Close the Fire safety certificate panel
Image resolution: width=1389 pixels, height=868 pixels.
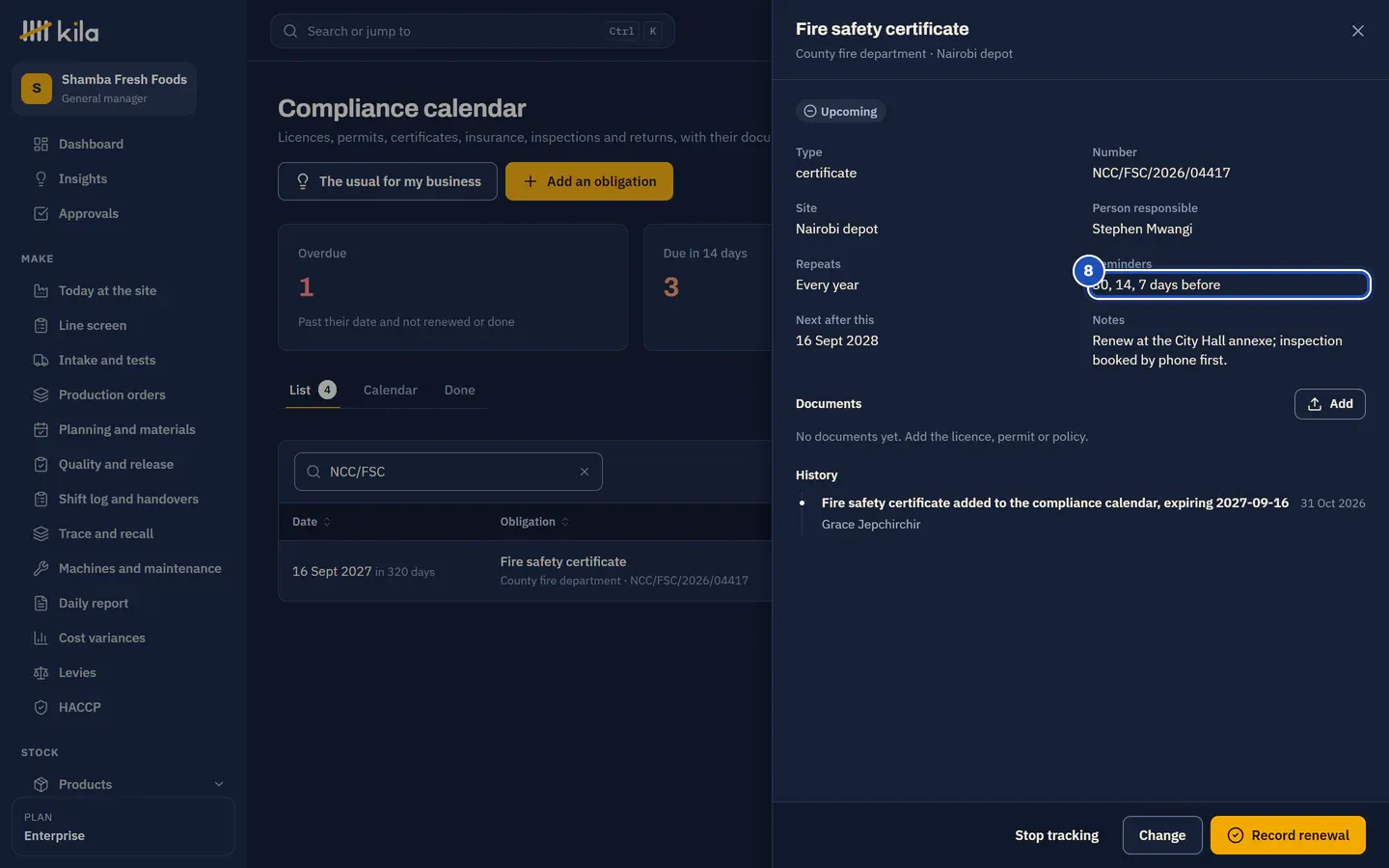coord(1358,31)
